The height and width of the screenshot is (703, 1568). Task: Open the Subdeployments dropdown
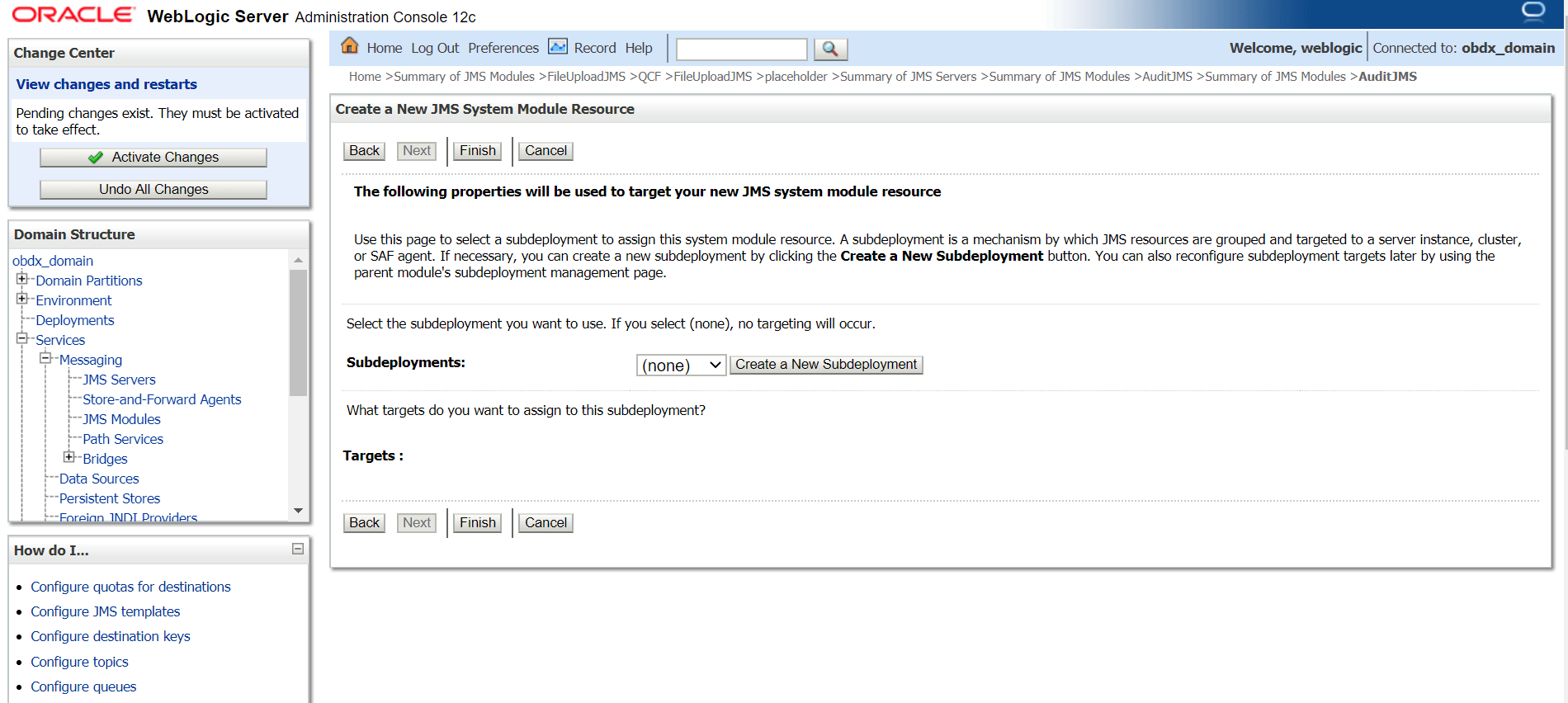pos(681,365)
